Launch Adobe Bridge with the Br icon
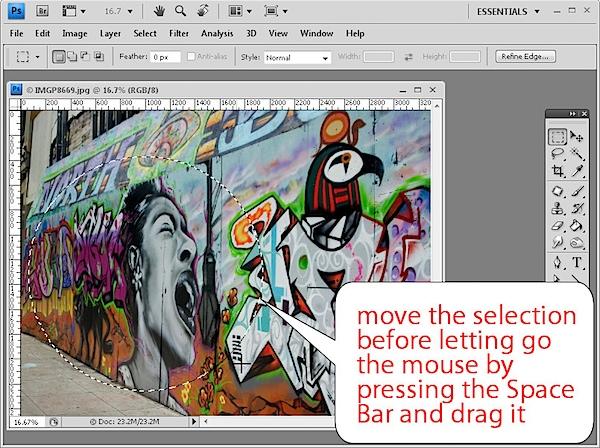The width and height of the screenshot is (600, 448). pyautogui.click(x=42, y=11)
